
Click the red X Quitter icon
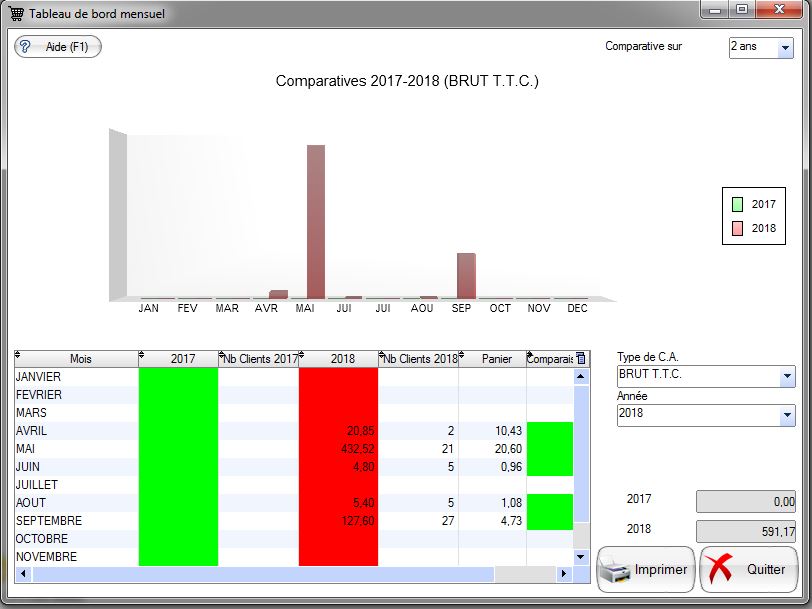[x=721, y=570]
